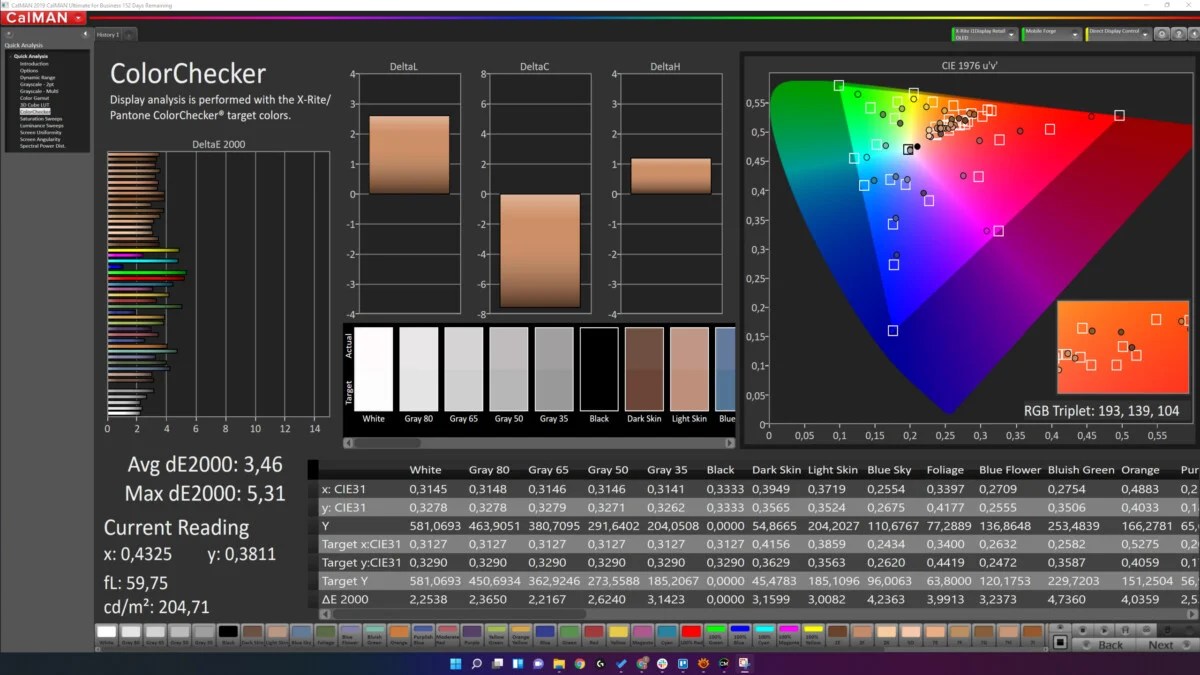Viewport: 1200px width, 675px height.
Task: Select the 100% Red patch in bottom strip
Action: [690, 634]
